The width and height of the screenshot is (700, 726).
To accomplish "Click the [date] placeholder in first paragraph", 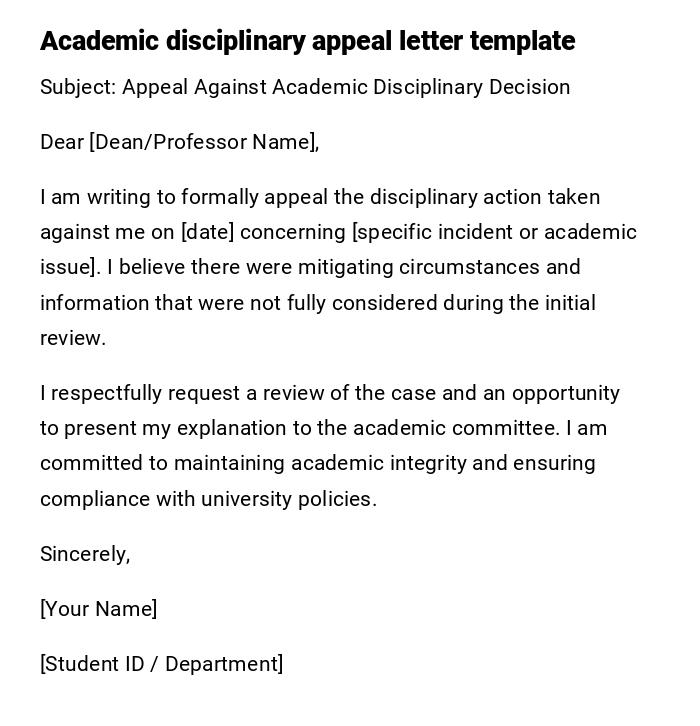I will 207,232.
